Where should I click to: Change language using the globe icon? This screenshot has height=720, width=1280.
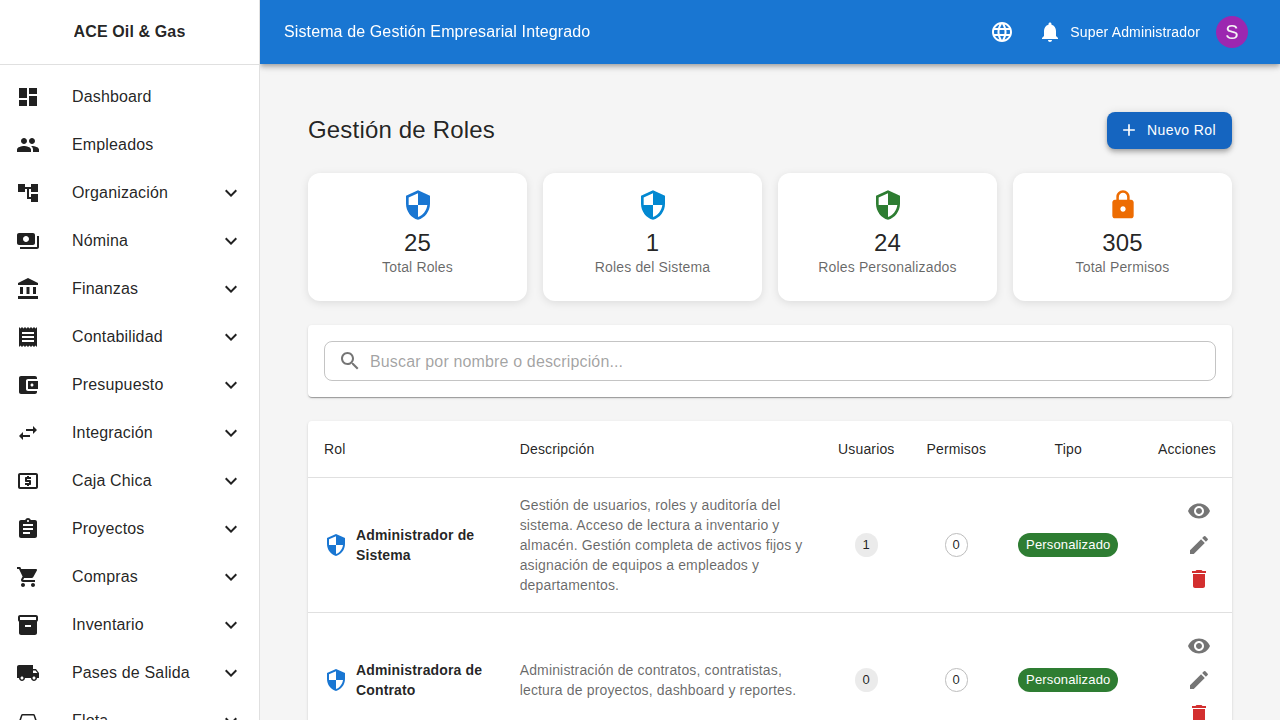click(1001, 31)
